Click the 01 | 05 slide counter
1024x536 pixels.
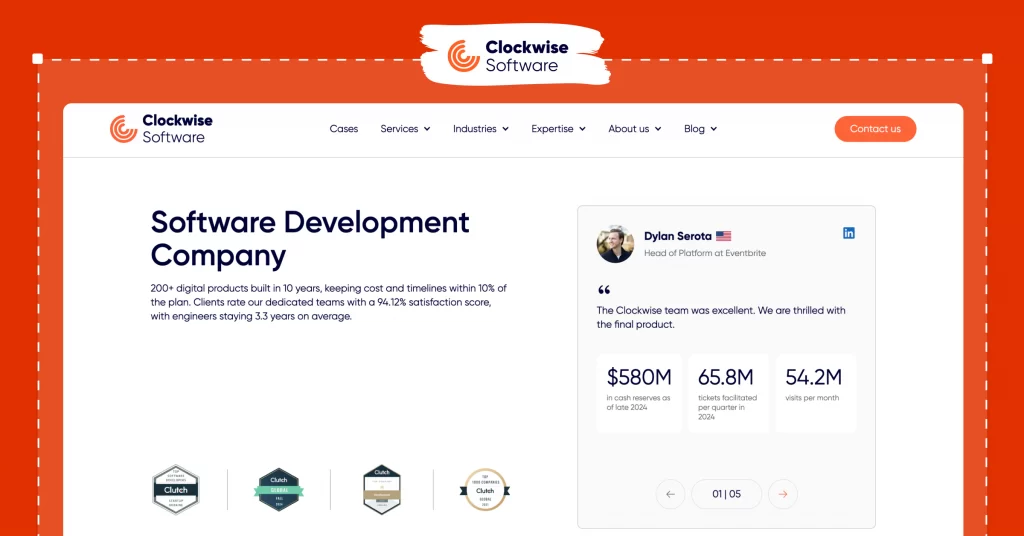(x=726, y=494)
